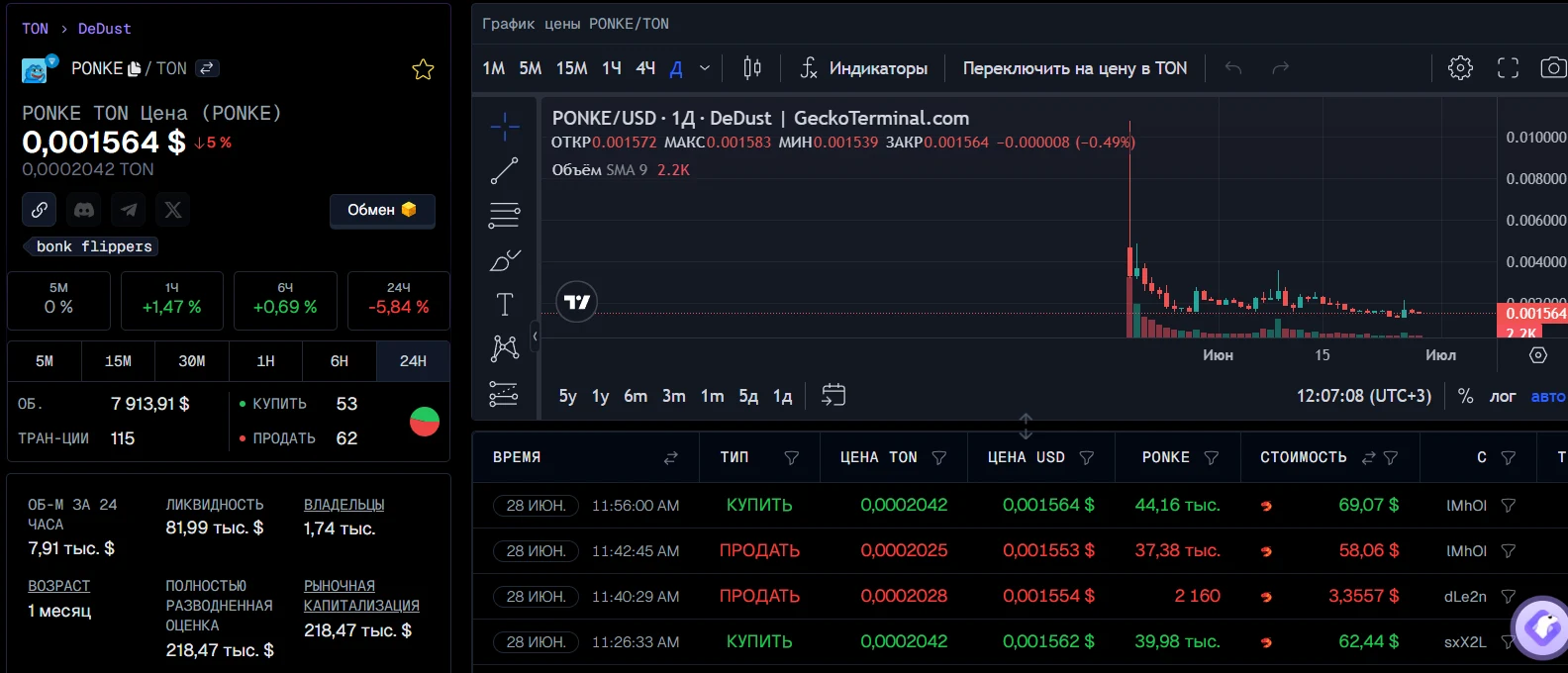Open chart type candlestick icon
The height and width of the screenshot is (673, 1568).
(x=752, y=68)
